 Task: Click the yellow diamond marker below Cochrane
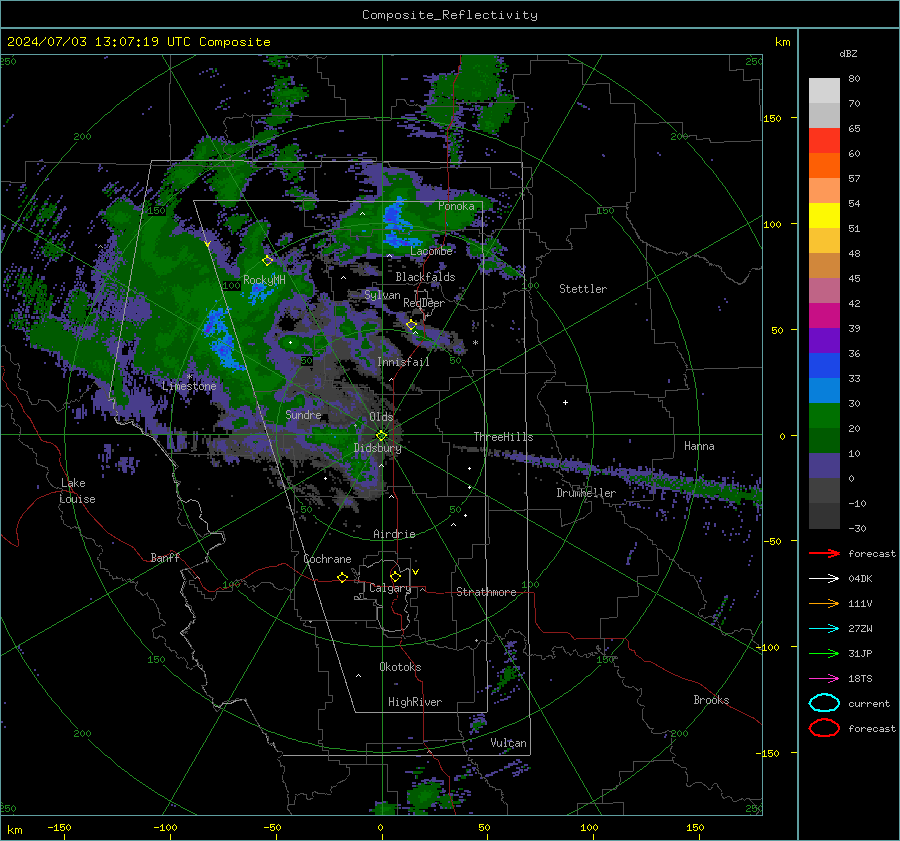342,577
